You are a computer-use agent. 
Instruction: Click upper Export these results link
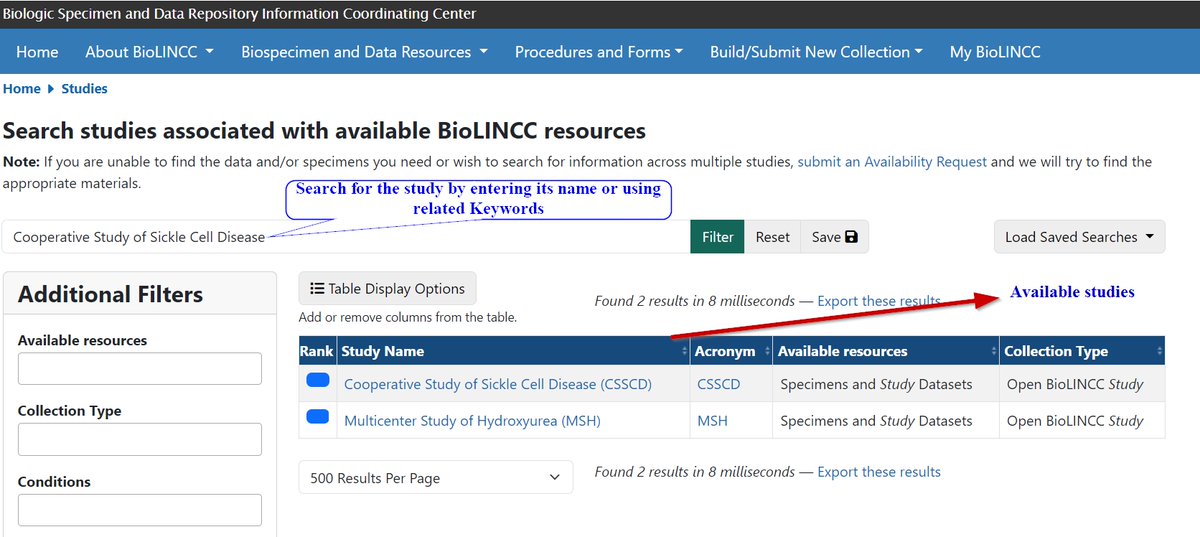878,300
